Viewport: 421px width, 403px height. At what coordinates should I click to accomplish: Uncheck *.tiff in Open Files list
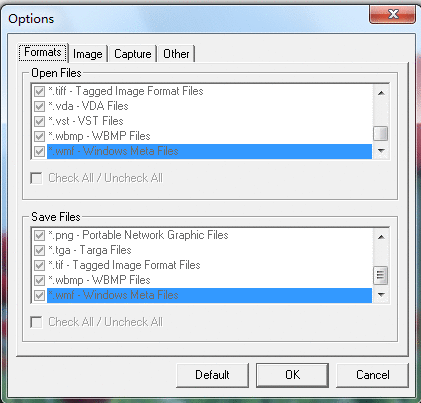39,91
